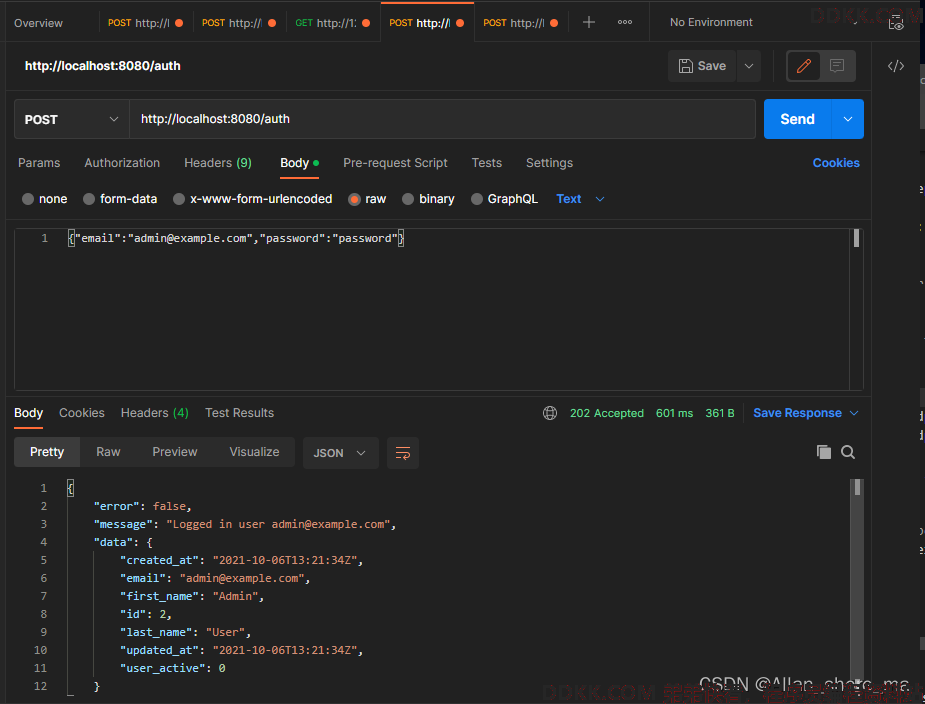Click the request title http://localhost:8080/auth
Viewport: 925px width, 704px height.
click(103, 66)
